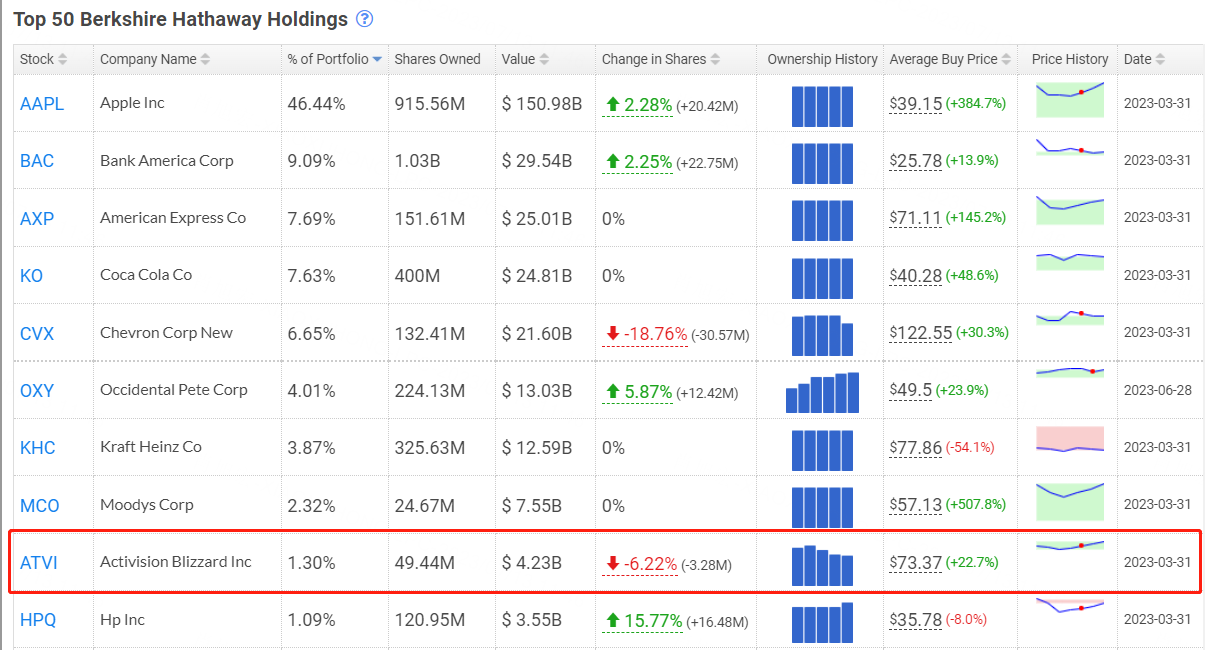Click the help question mark icon beside title
Screen dimensions: 1205x650
[x=365, y=19]
